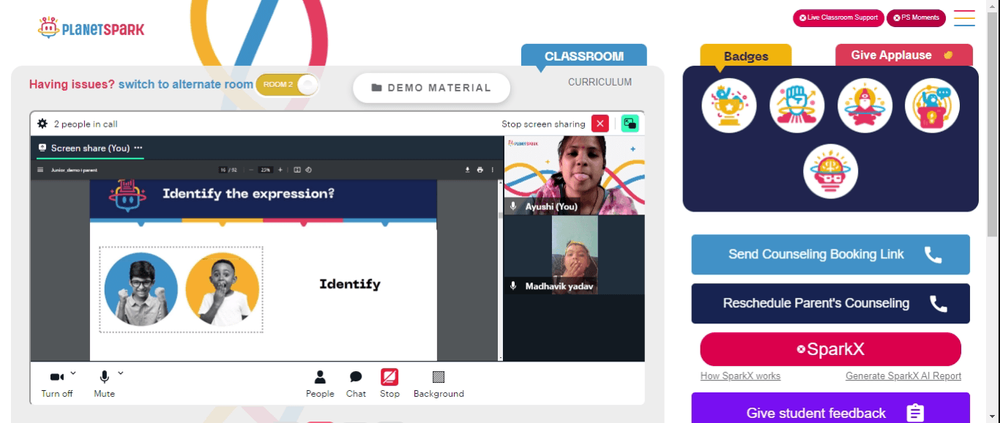The image size is (1000, 423).
Task: Click PDF fit to page icon
Action: [x=297, y=170]
